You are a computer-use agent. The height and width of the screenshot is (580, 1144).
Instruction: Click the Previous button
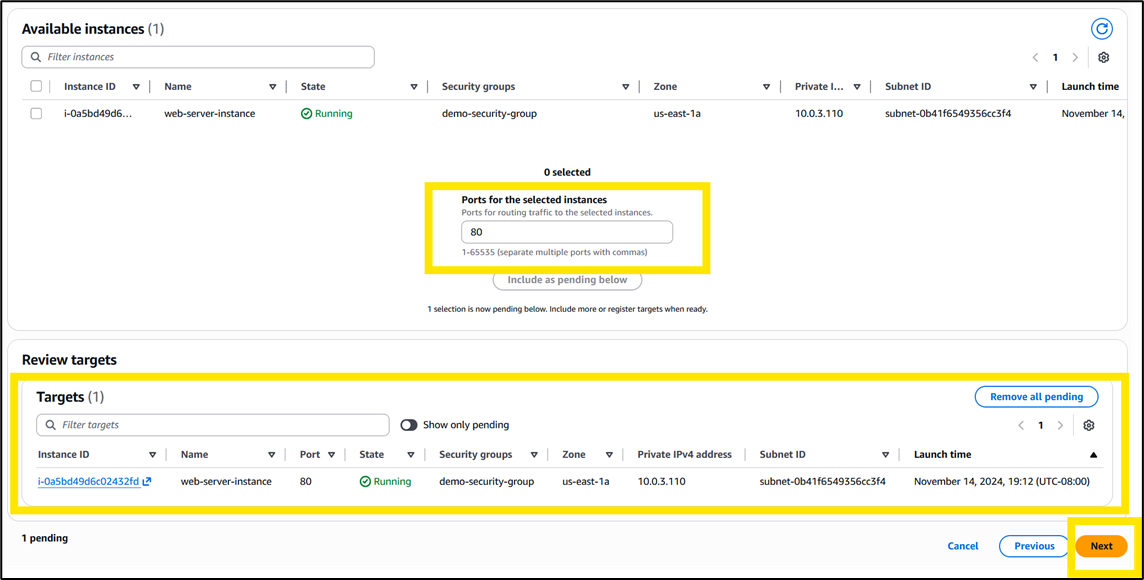[1034, 546]
